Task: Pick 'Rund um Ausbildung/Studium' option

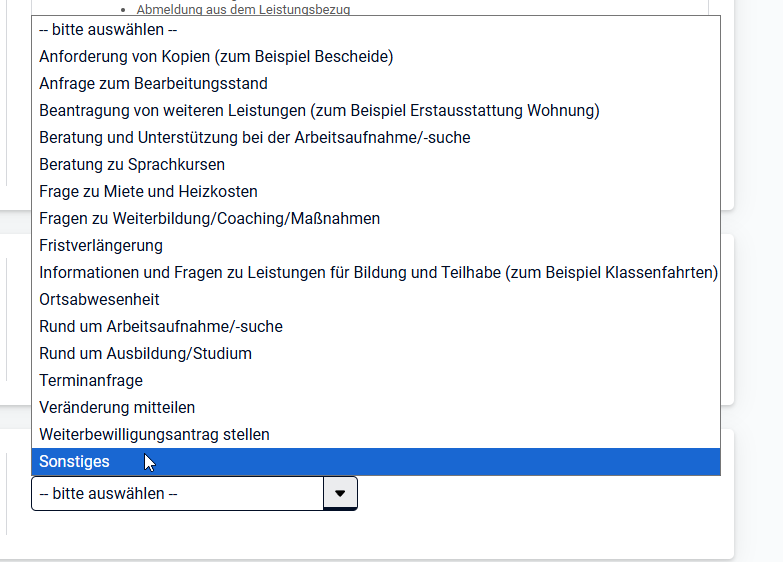Action: click(145, 354)
